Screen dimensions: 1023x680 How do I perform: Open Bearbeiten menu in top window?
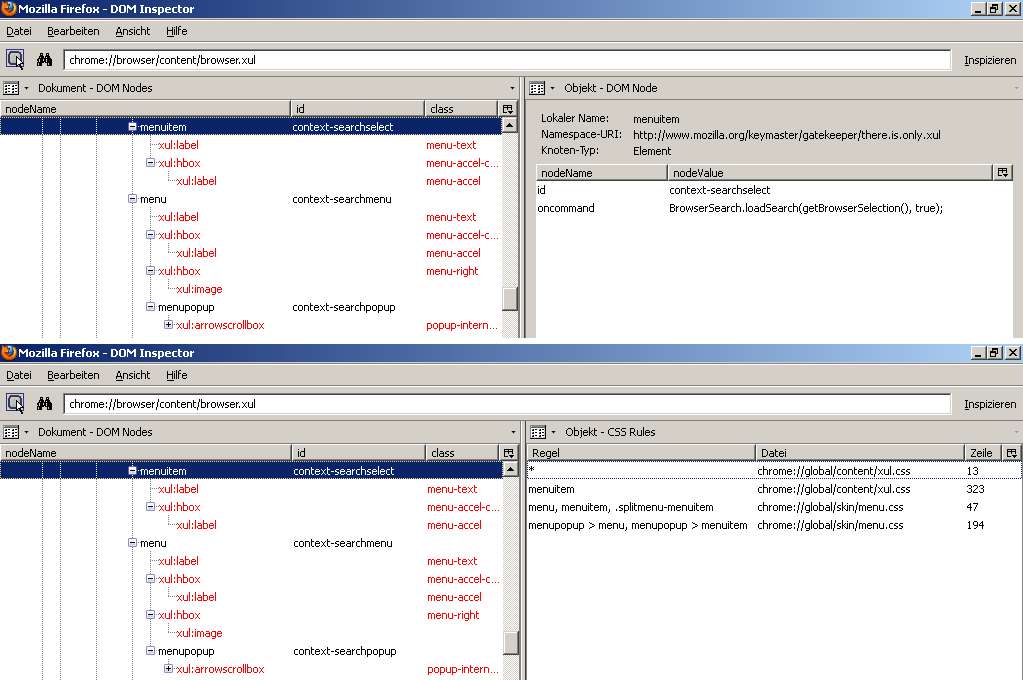(73, 31)
